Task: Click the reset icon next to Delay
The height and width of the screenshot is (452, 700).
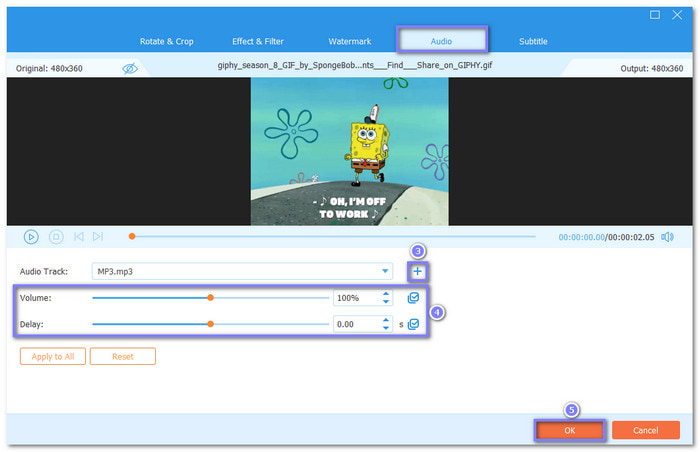Action: click(414, 324)
